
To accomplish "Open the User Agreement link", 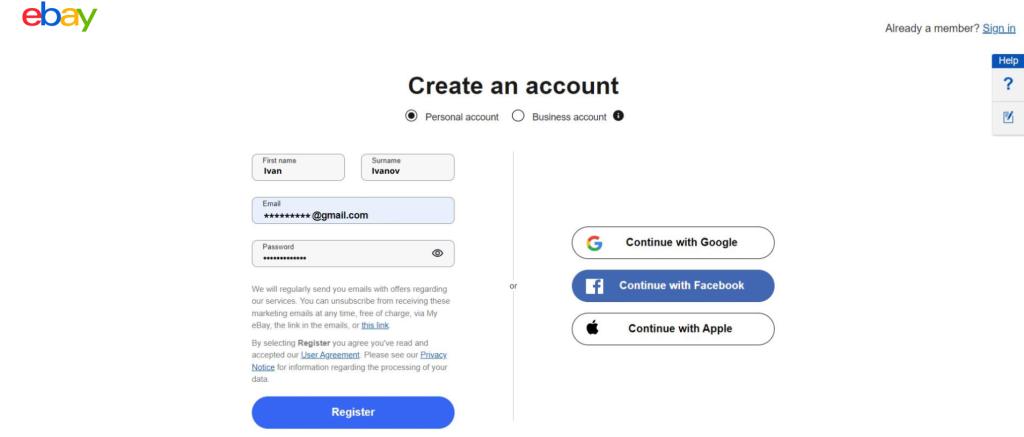I will click(x=330, y=355).
